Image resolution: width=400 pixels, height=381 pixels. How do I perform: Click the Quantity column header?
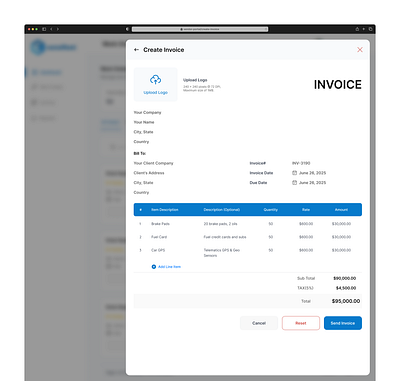click(271, 210)
